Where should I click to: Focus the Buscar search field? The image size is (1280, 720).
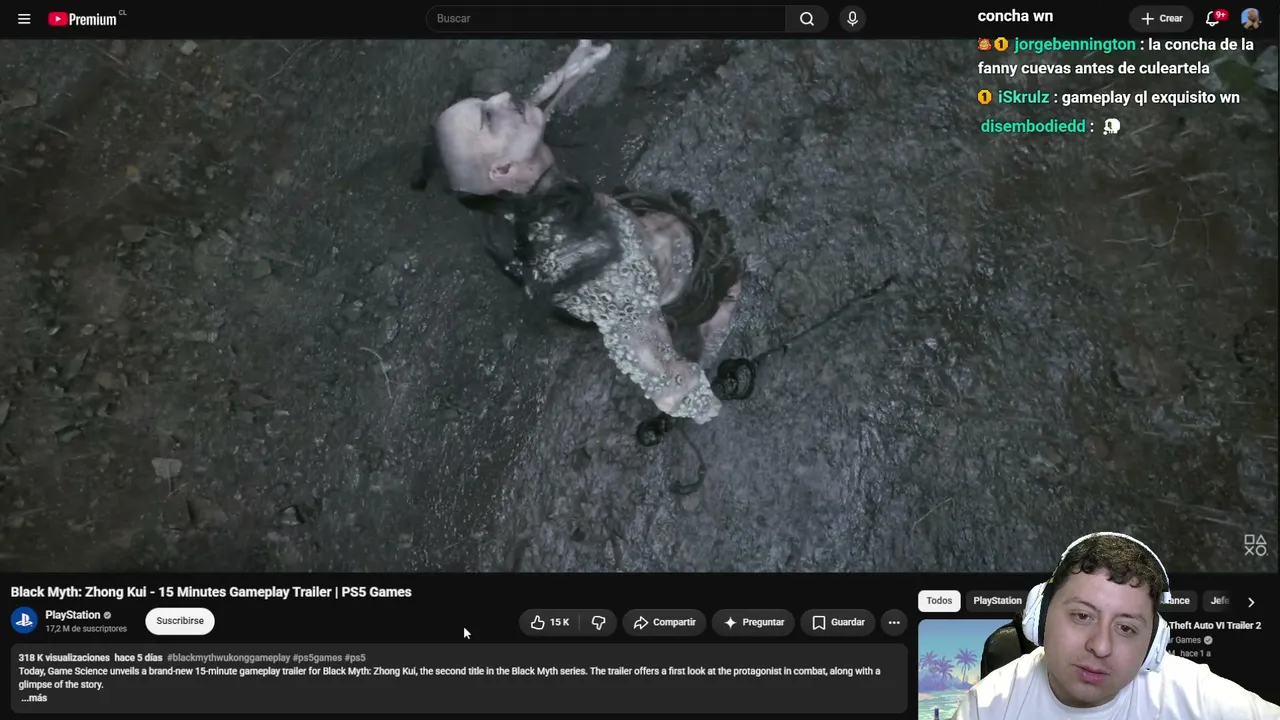point(607,18)
